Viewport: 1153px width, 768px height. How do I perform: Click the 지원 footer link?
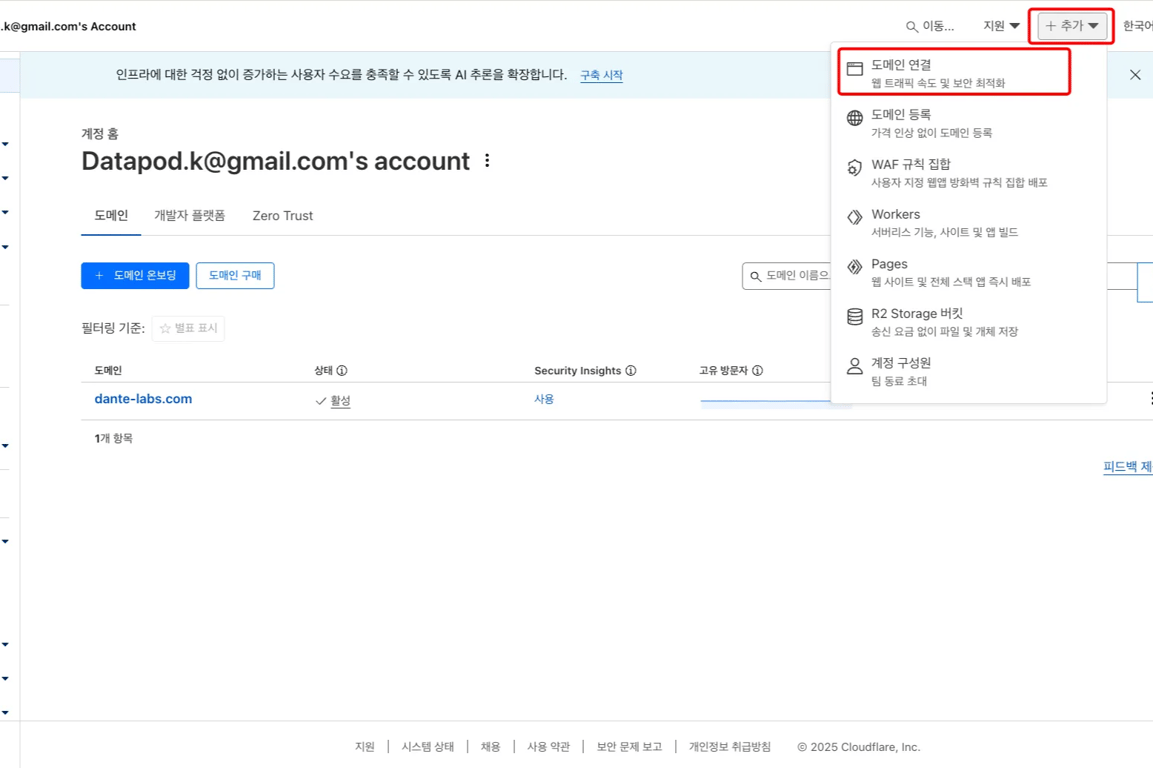coord(365,747)
